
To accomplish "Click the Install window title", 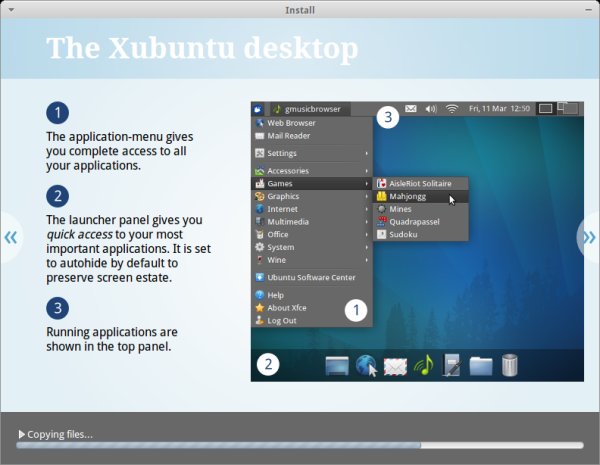I will pos(300,10).
